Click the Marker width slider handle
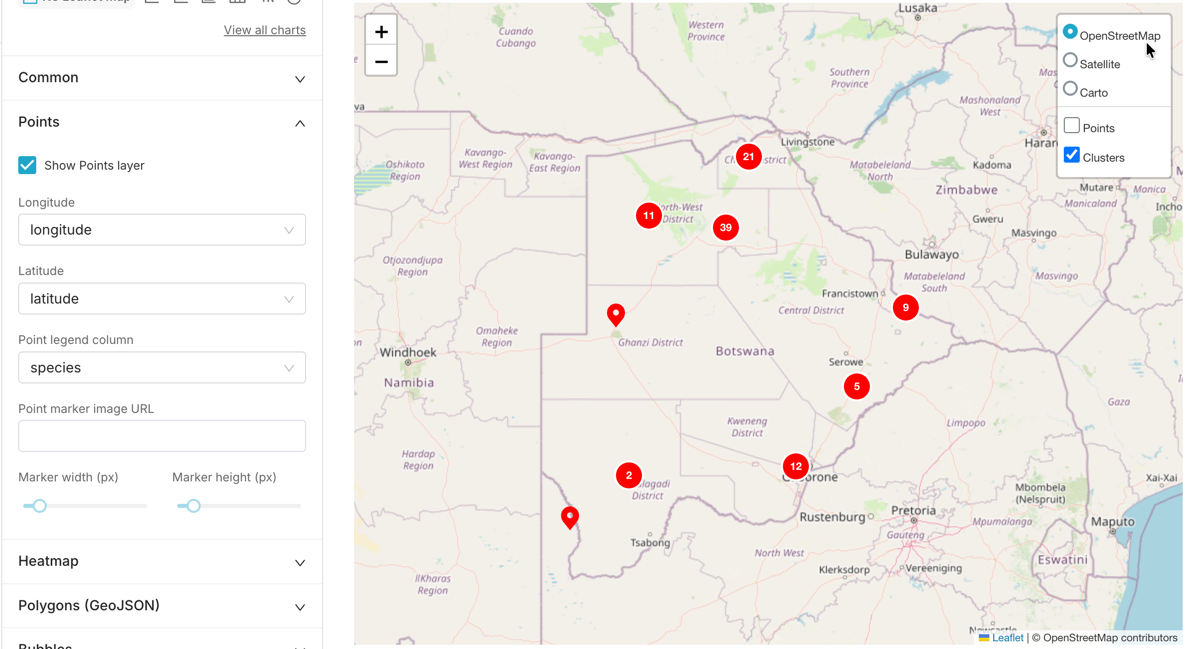The image size is (1186, 649). point(39,506)
